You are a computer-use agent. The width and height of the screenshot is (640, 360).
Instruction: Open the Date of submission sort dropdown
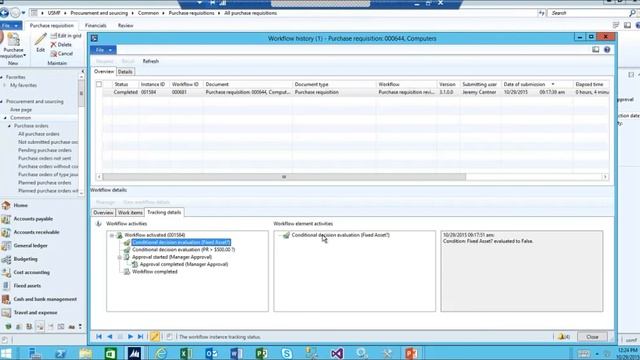click(x=553, y=84)
